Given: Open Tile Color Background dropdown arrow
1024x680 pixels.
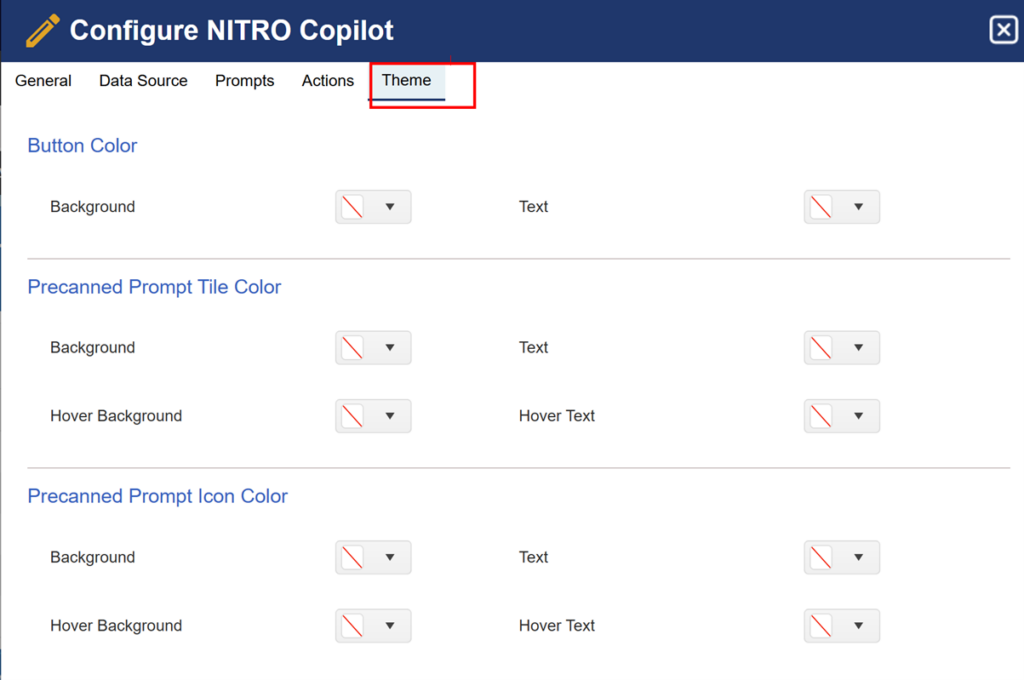Looking at the screenshot, I should click(390, 348).
